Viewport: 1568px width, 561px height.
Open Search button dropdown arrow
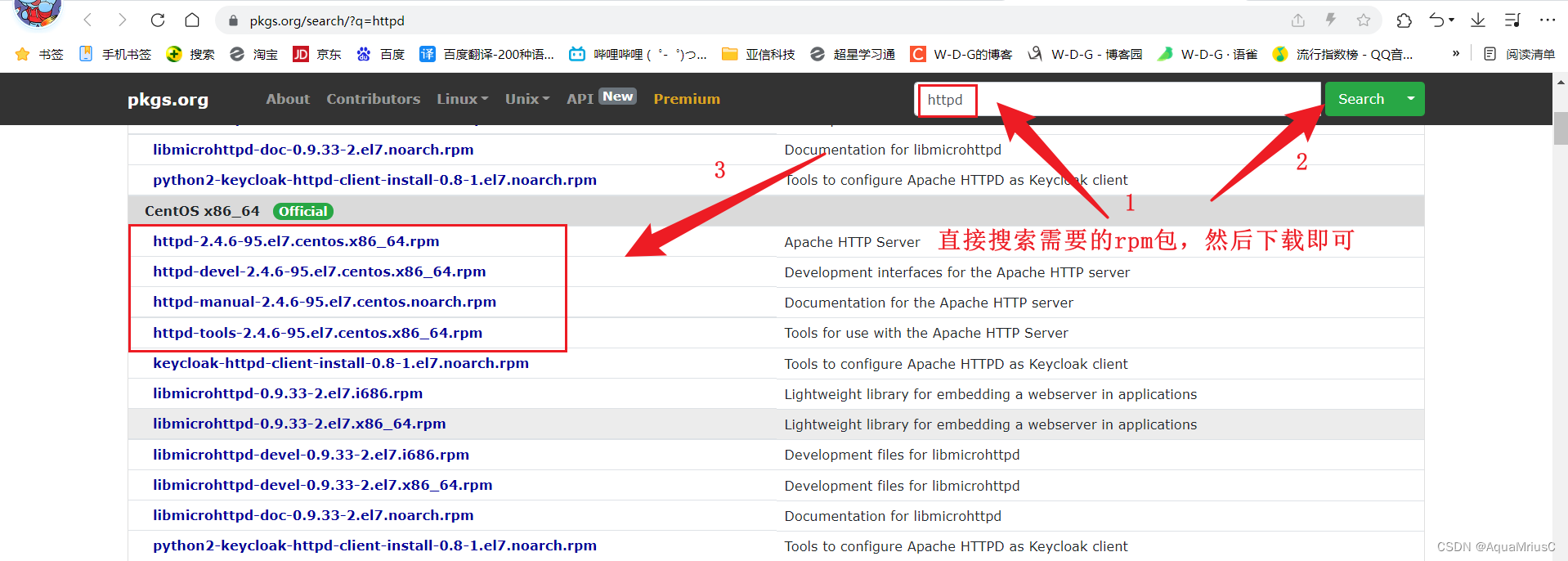click(1410, 99)
